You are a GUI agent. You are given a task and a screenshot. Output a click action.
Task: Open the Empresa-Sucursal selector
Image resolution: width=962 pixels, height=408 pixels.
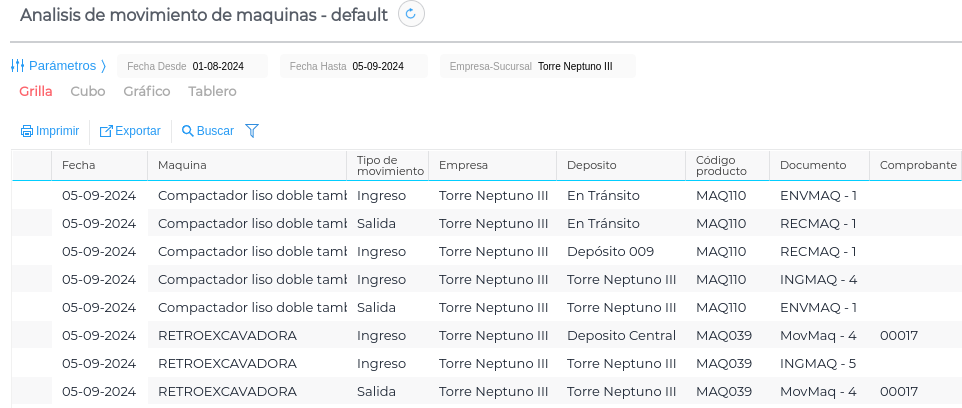pyautogui.click(x=574, y=66)
